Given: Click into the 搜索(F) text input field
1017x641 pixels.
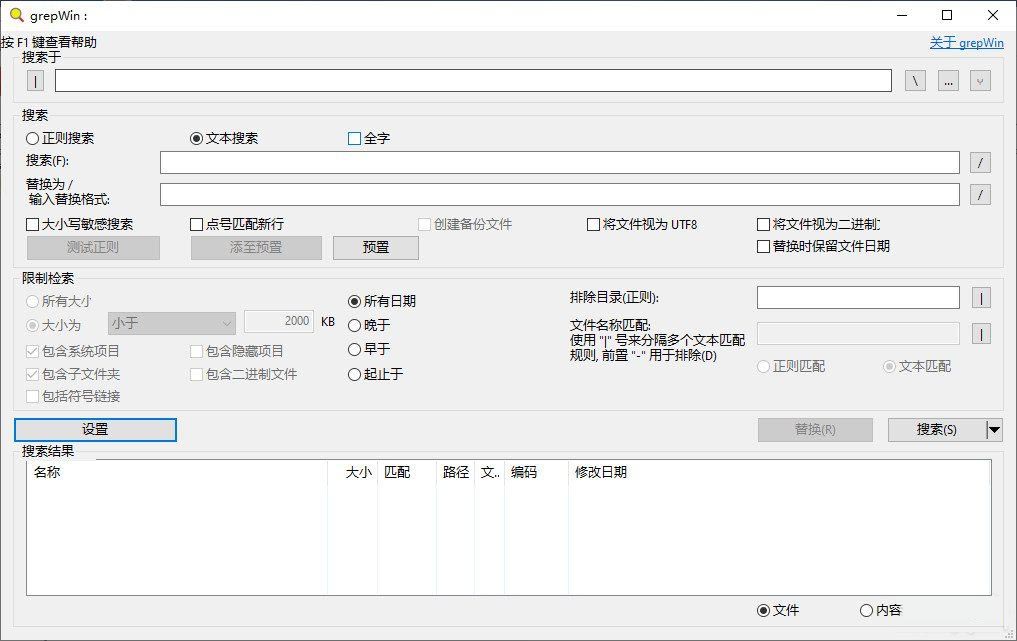Looking at the screenshot, I should [x=559, y=163].
